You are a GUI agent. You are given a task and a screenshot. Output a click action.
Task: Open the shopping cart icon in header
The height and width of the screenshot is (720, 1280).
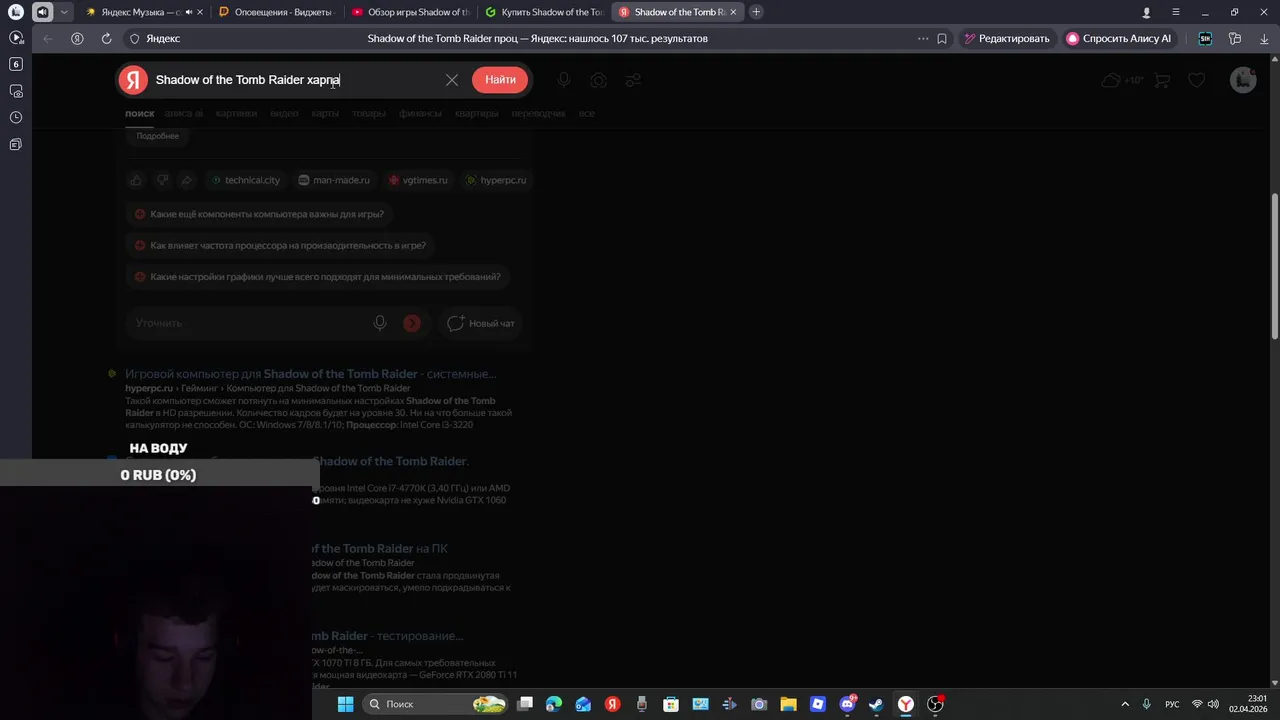click(x=1162, y=80)
